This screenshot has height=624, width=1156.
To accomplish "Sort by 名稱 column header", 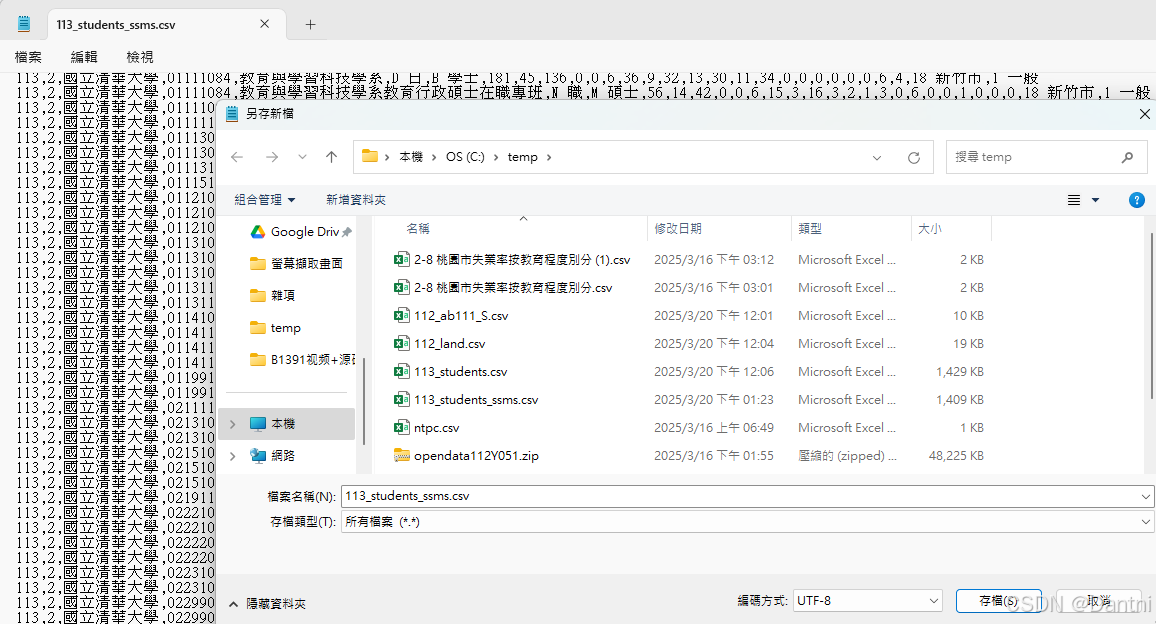I will click(418, 229).
